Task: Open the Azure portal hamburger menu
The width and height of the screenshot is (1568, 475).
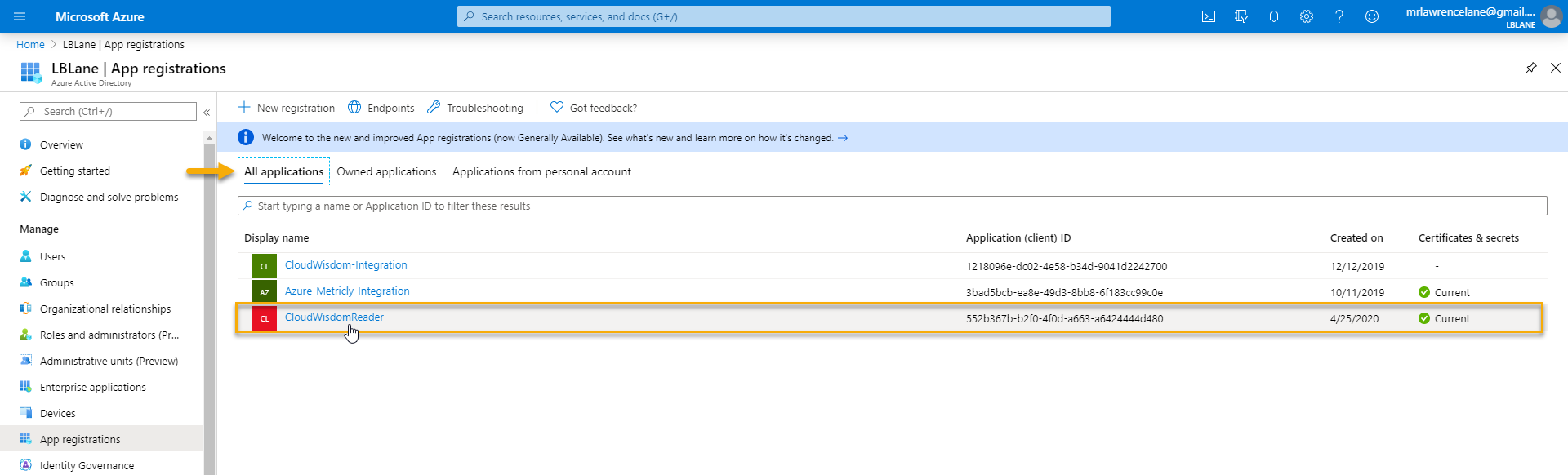Action: (20, 16)
